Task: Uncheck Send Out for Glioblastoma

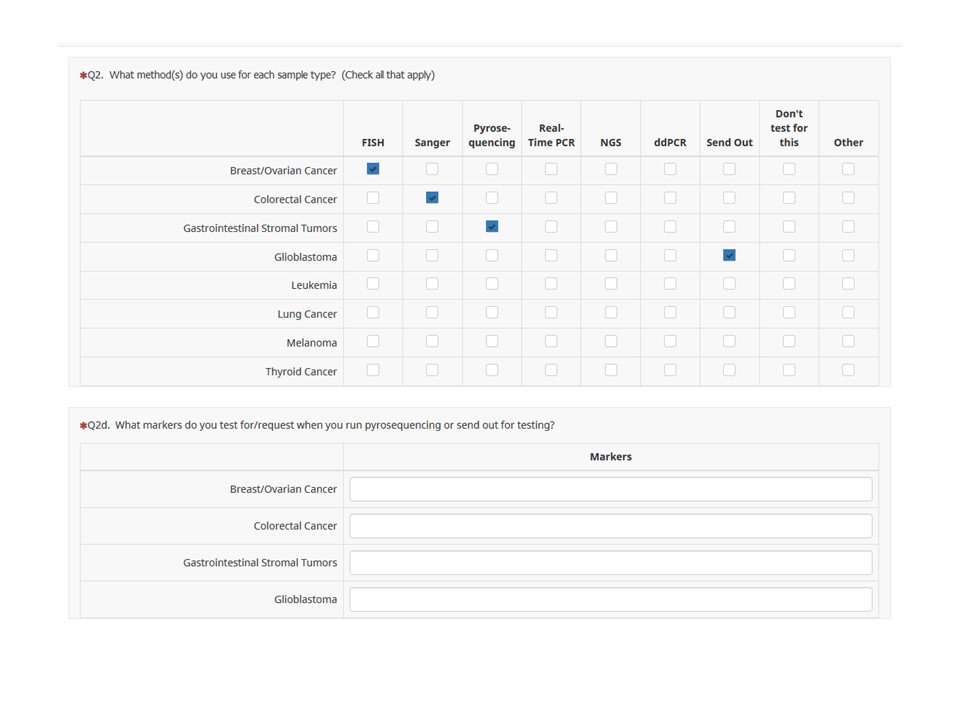Action: [x=729, y=256]
